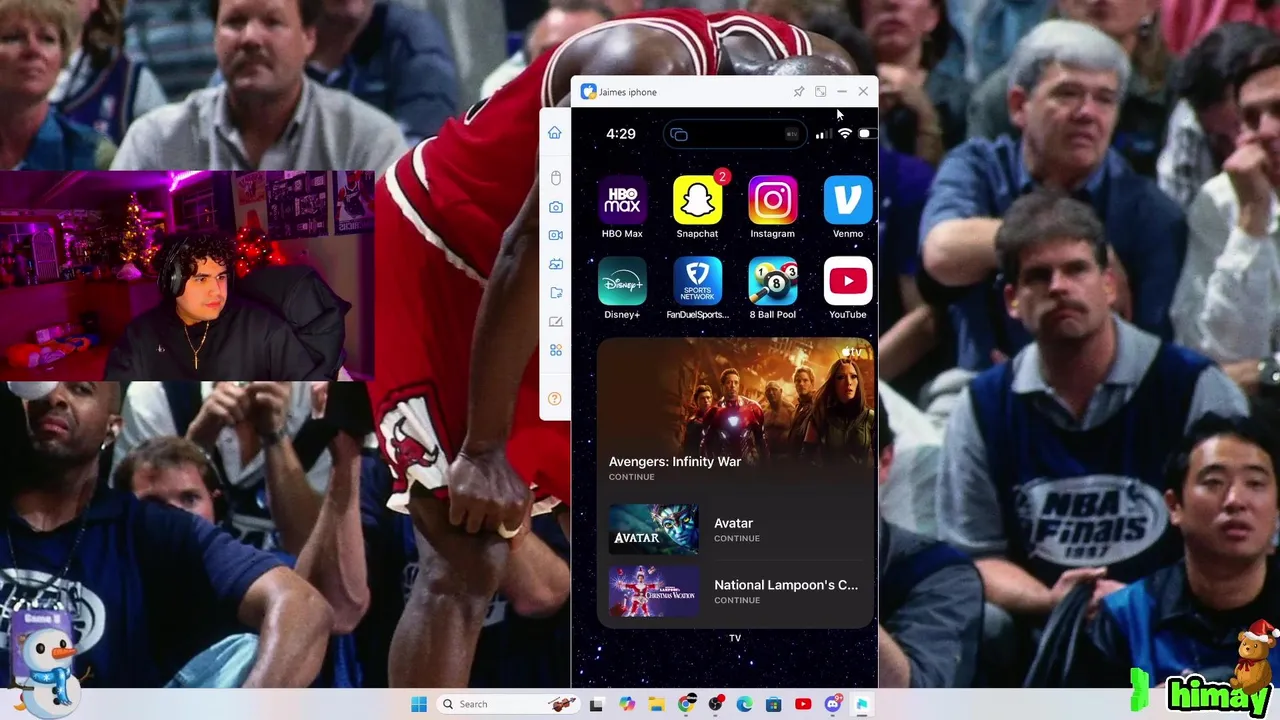Image resolution: width=1280 pixels, height=720 pixels.
Task: Pin the Jaimes iphone window on top
Action: point(799,92)
